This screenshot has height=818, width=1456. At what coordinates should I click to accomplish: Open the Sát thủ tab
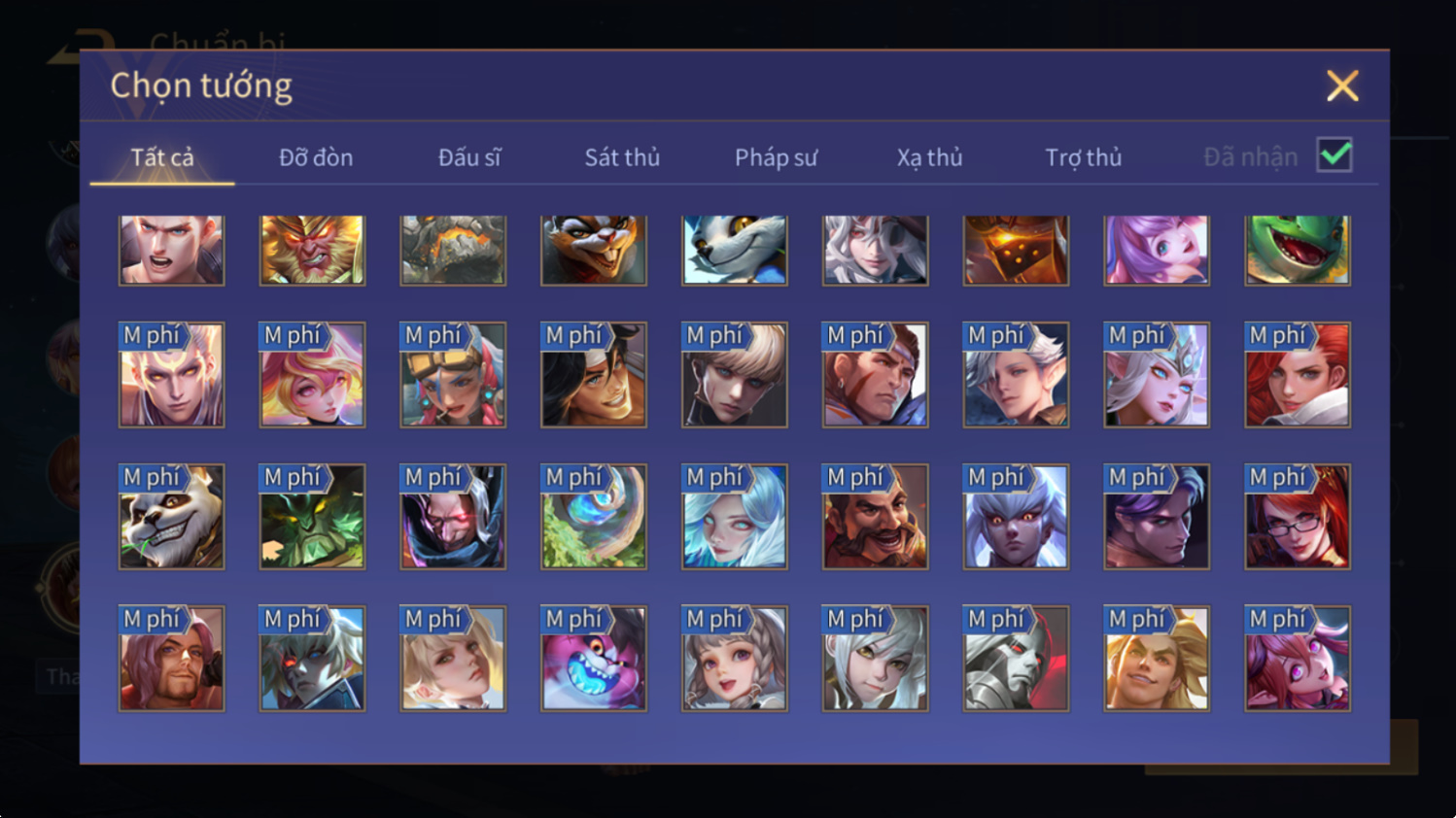(x=622, y=157)
